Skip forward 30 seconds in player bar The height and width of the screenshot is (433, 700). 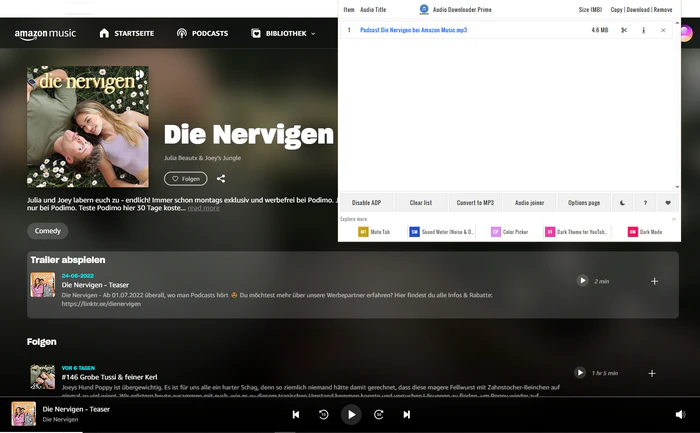click(379, 415)
